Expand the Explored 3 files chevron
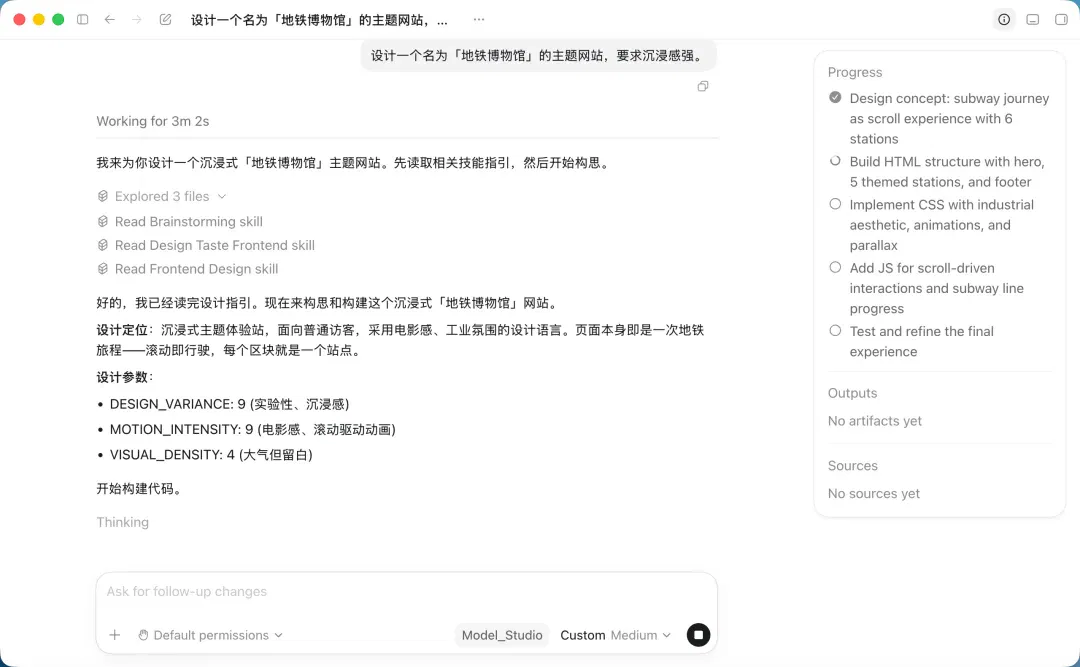Image resolution: width=1080 pixels, height=667 pixels. pyautogui.click(x=222, y=196)
